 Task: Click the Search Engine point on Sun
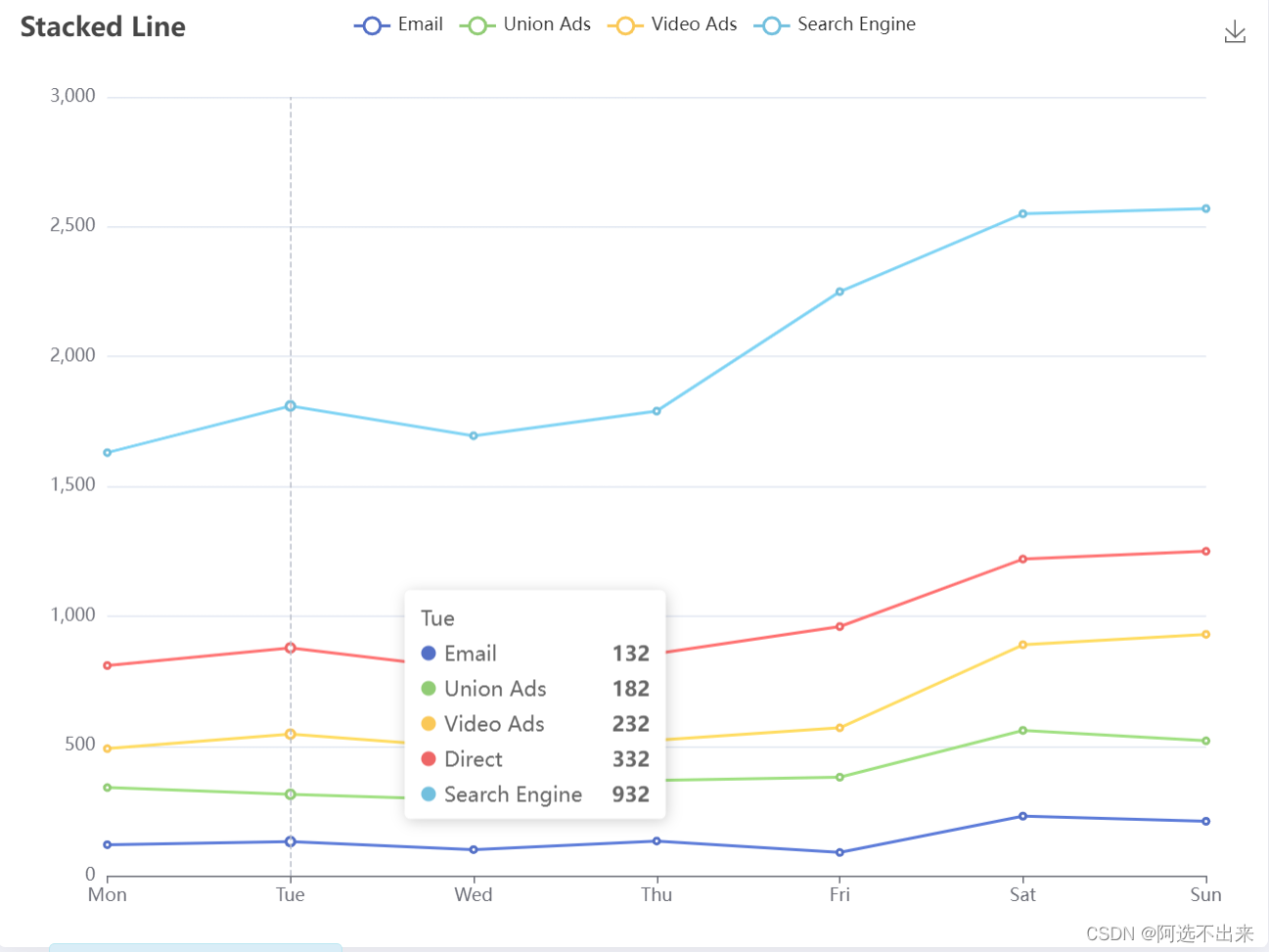1205,208
